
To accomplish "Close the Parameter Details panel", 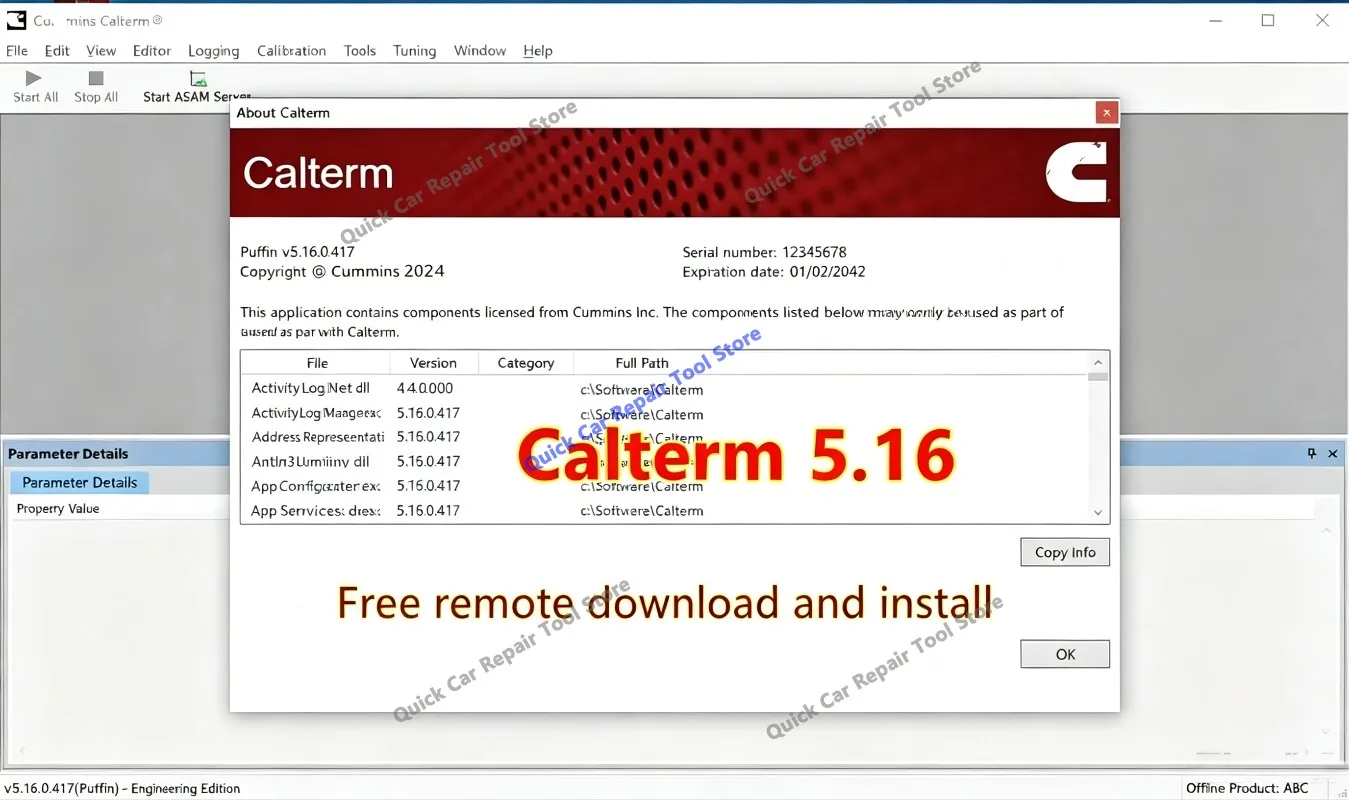I will pos(1332,453).
